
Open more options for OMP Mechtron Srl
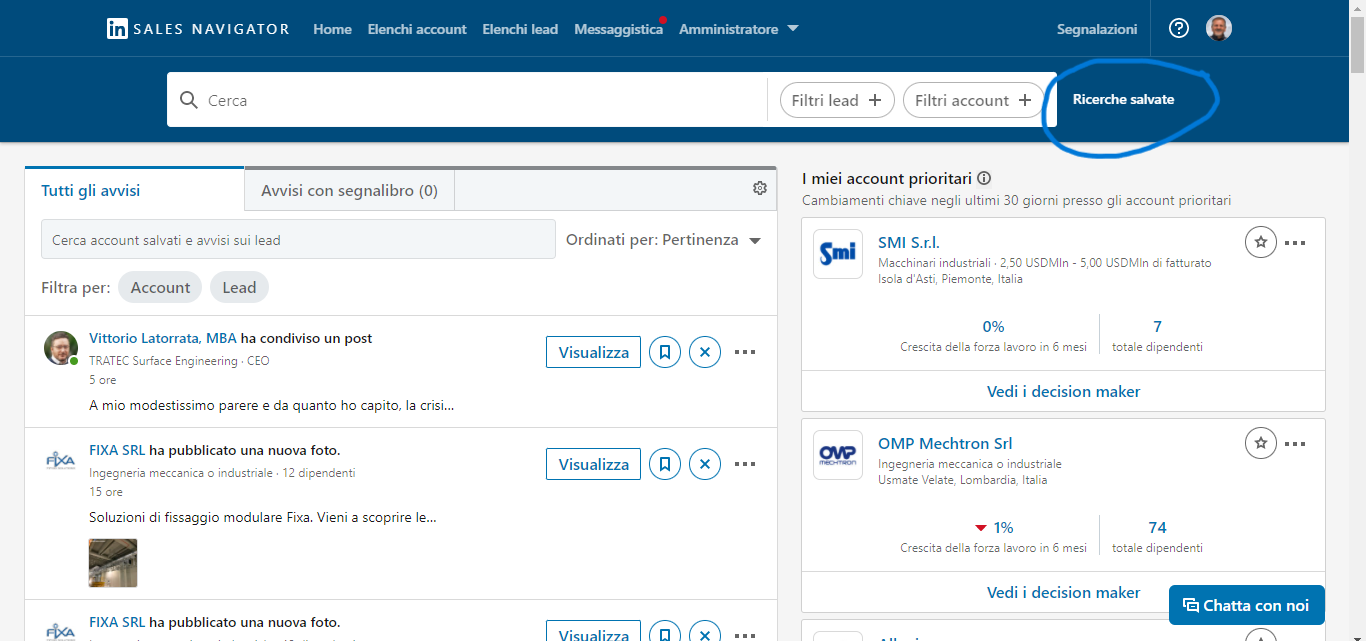point(1295,443)
